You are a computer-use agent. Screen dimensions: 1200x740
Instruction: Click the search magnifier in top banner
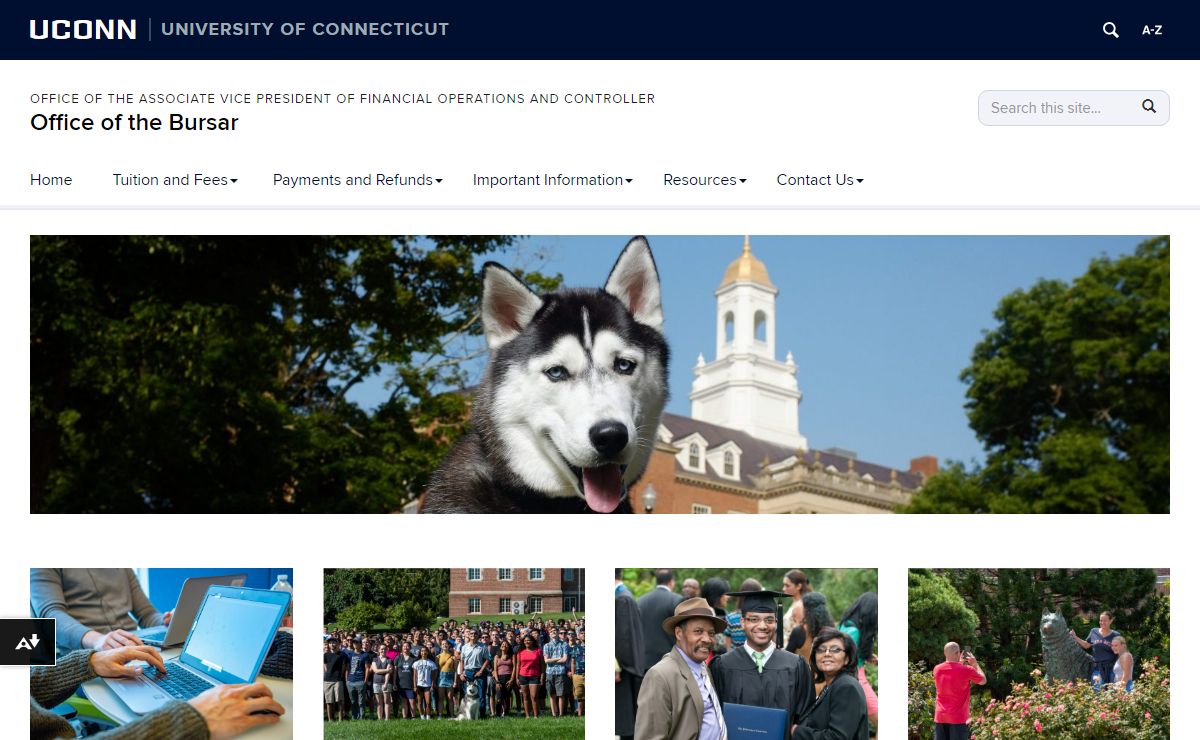point(1110,30)
